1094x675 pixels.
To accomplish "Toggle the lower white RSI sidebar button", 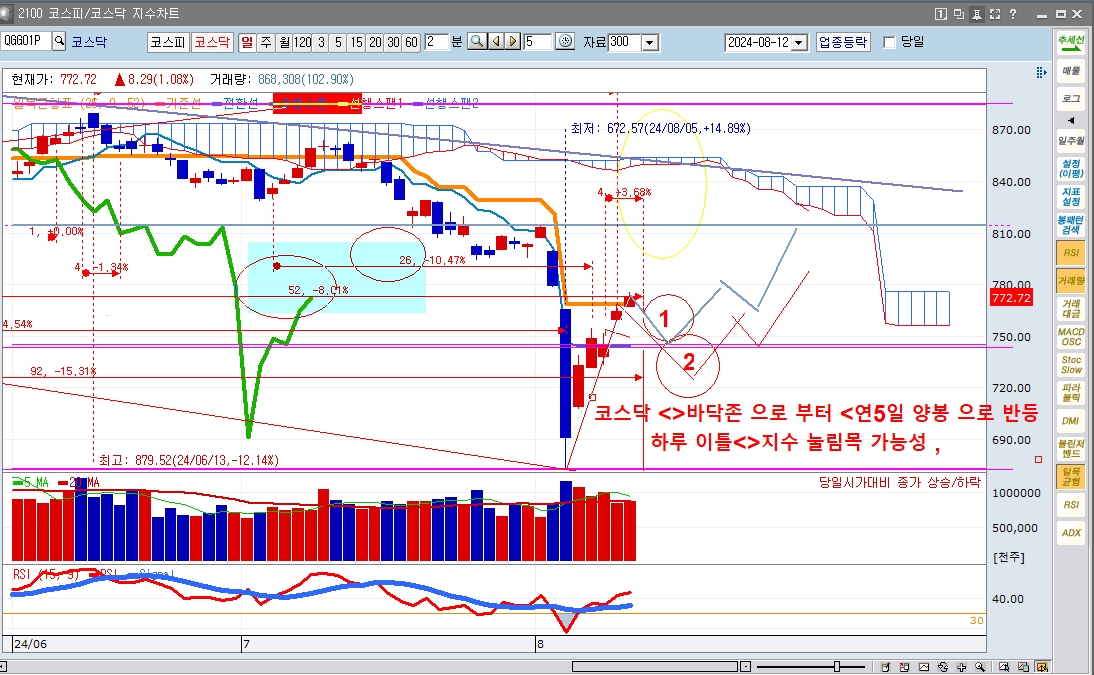I will 1071,504.
